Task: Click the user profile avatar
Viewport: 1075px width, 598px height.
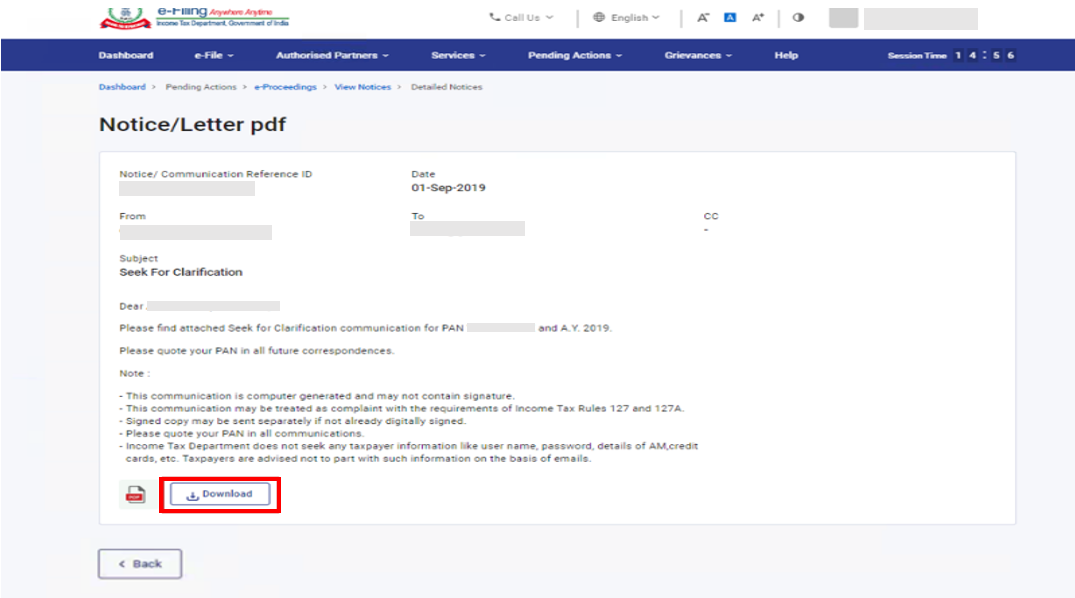Action: [x=843, y=18]
